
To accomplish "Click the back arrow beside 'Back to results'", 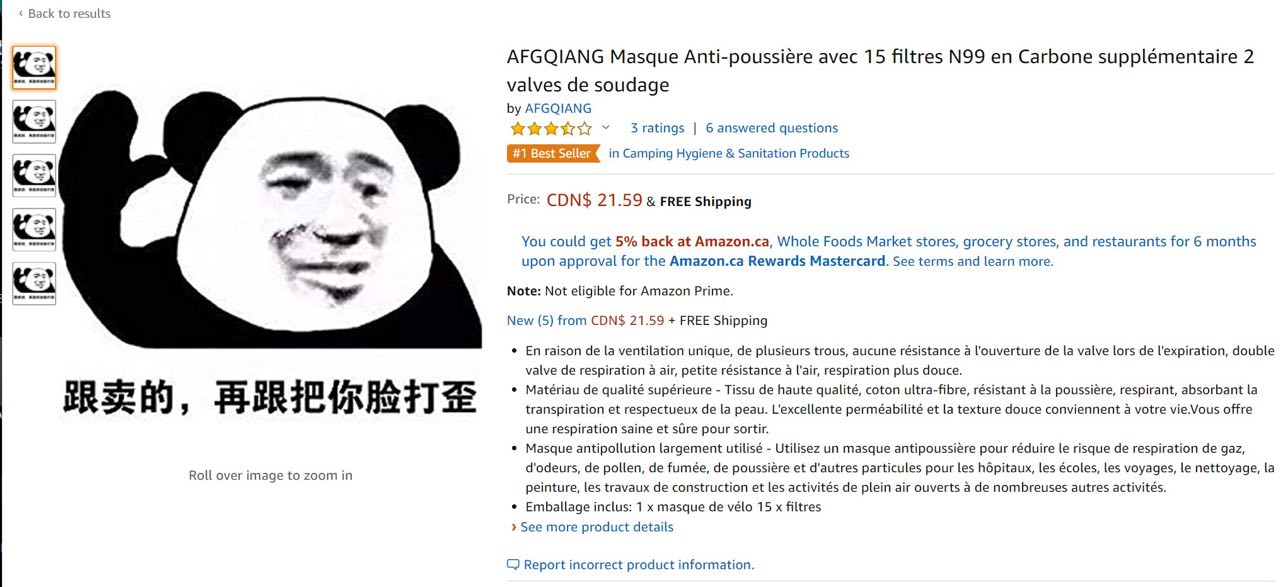I will click(20, 14).
